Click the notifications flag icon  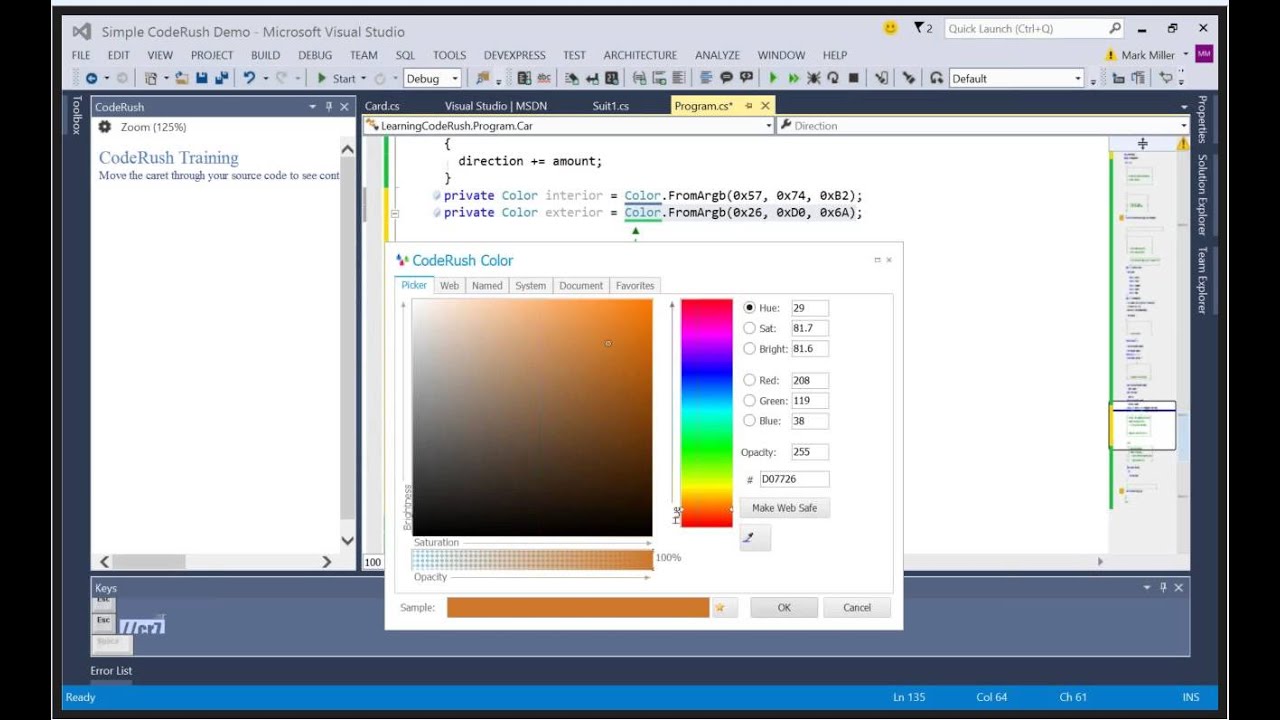click(x=920, y=28)
